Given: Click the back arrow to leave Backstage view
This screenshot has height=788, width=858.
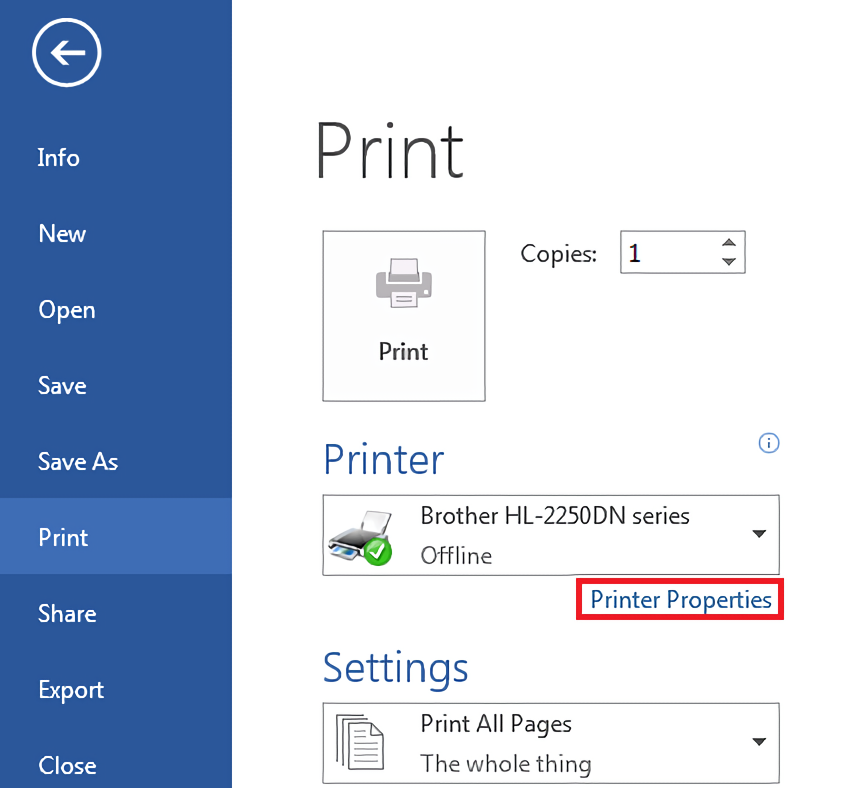Looking at the screenshot, I should (x=65, y=52).
